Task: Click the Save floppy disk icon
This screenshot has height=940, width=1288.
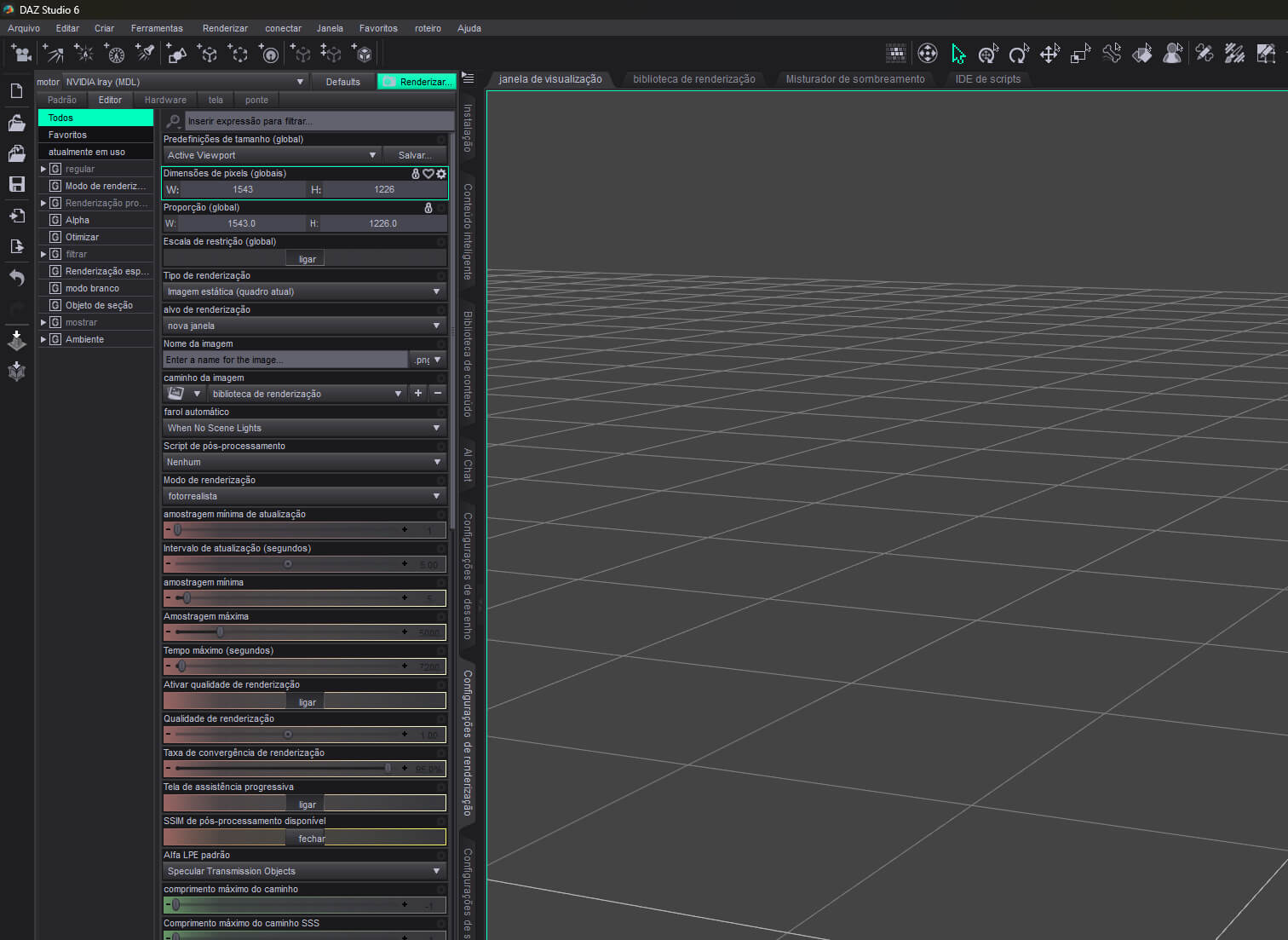Action: (x=16, y=184)
